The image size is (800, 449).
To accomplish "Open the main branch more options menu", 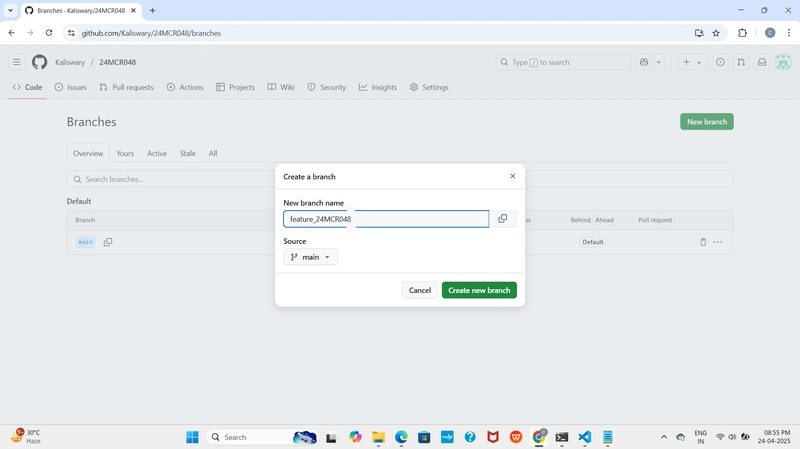I will [718, 242].
